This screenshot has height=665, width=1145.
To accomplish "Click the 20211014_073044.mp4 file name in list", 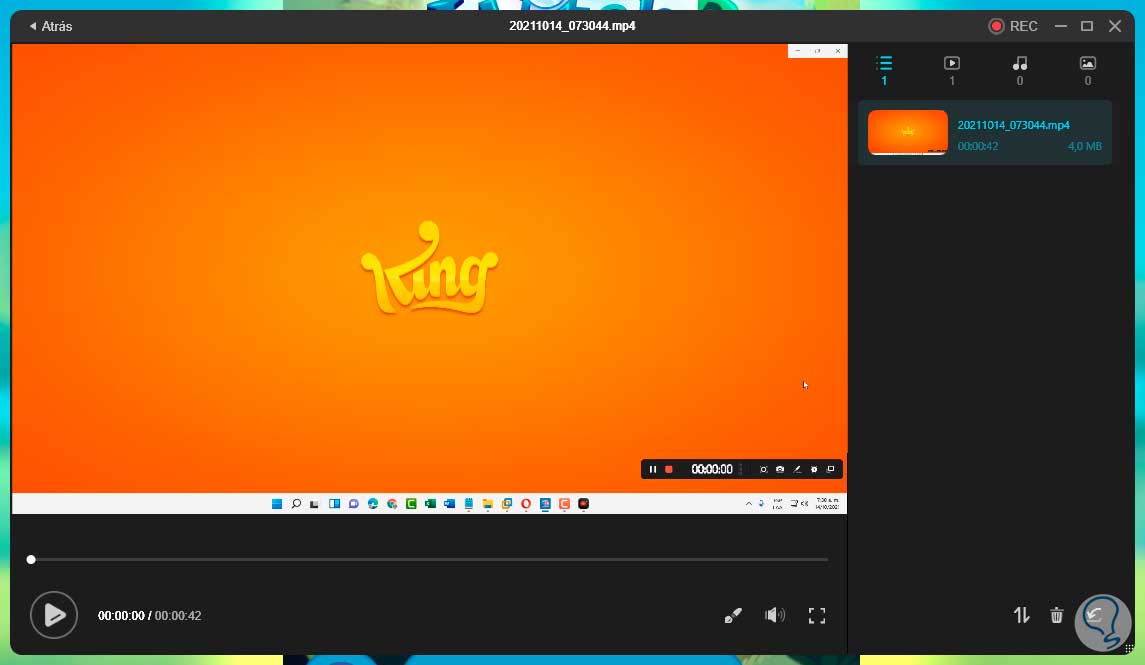I will (x=1014, y=125).
